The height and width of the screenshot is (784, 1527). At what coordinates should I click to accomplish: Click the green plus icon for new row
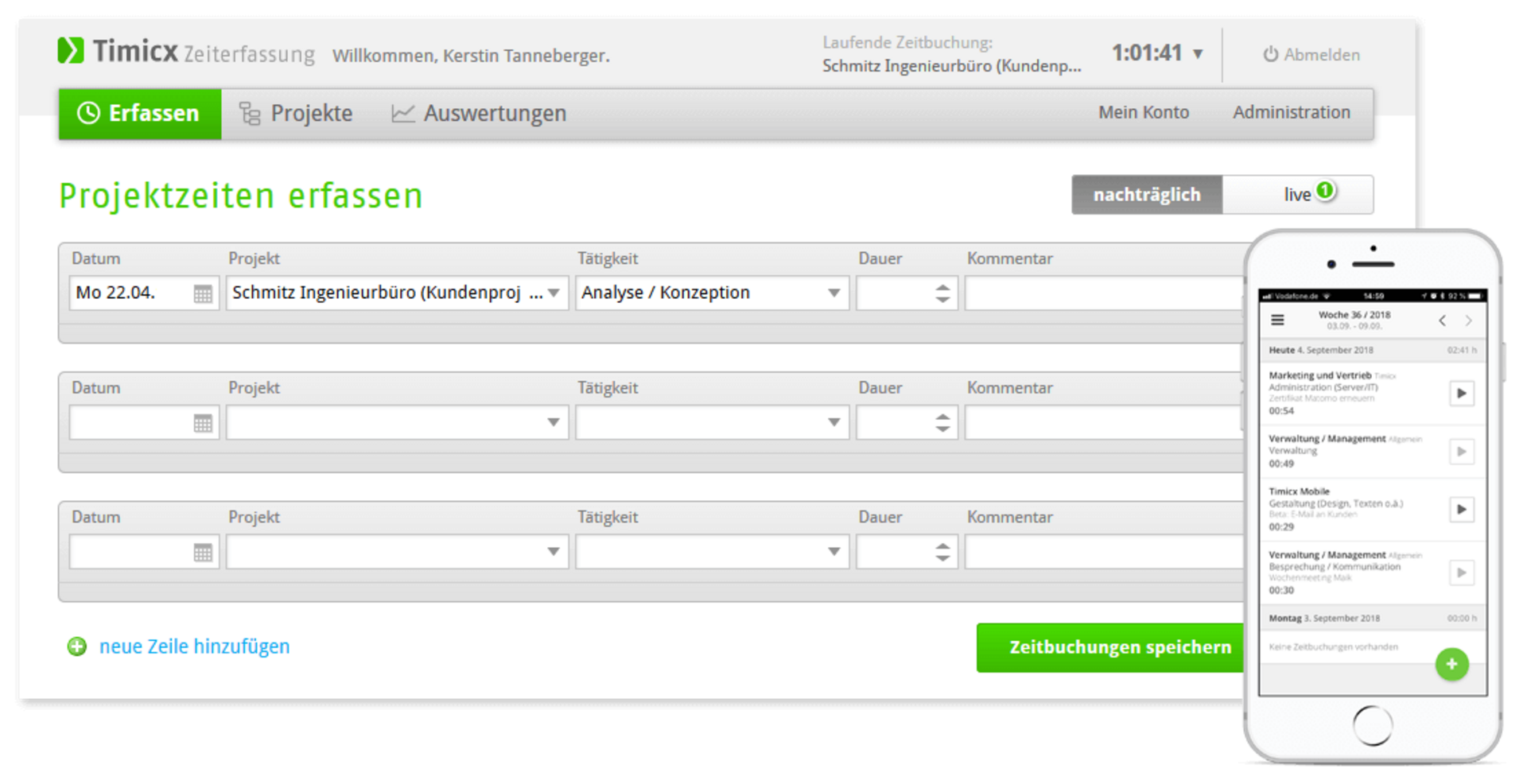[77, 646]
